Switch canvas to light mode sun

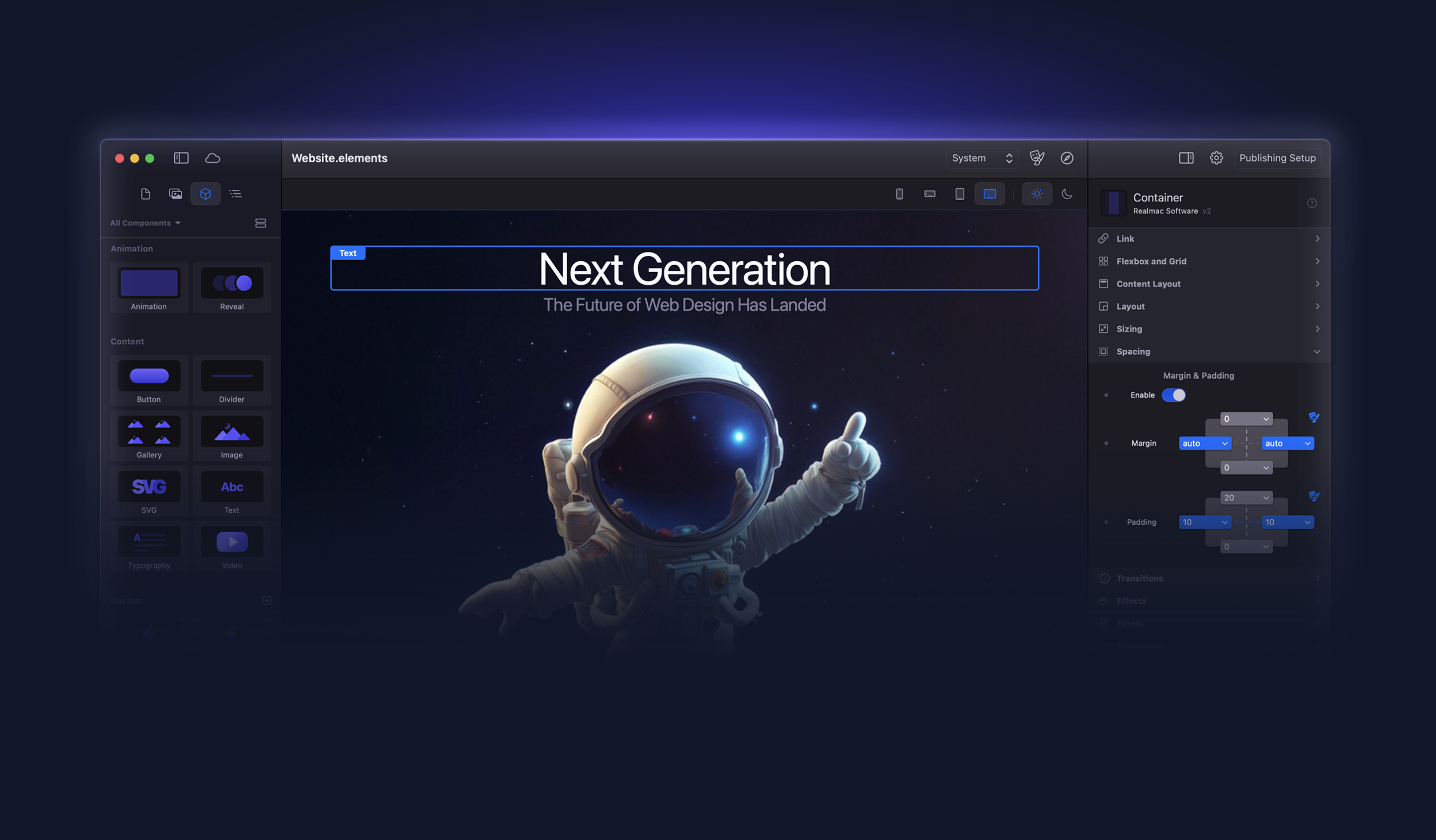tap(1036, 194)
